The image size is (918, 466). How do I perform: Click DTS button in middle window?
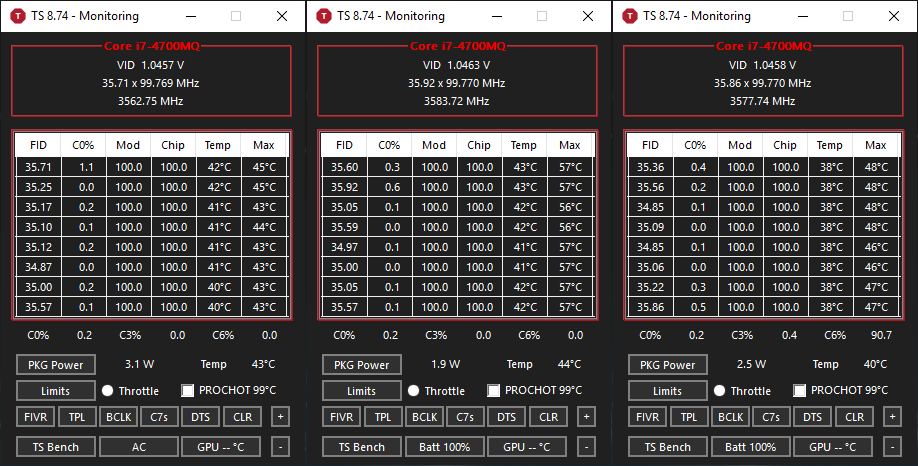tap(507, 417)
